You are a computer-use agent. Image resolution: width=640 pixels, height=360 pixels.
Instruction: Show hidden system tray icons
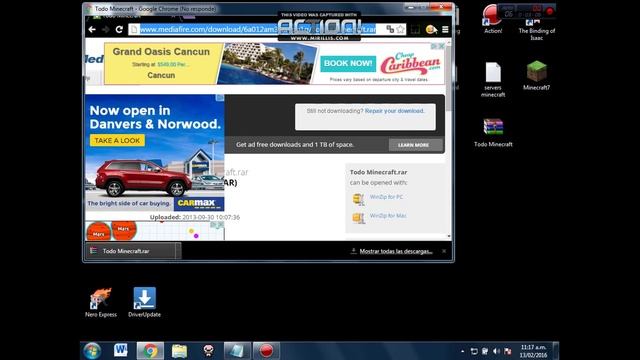(462, 351)
